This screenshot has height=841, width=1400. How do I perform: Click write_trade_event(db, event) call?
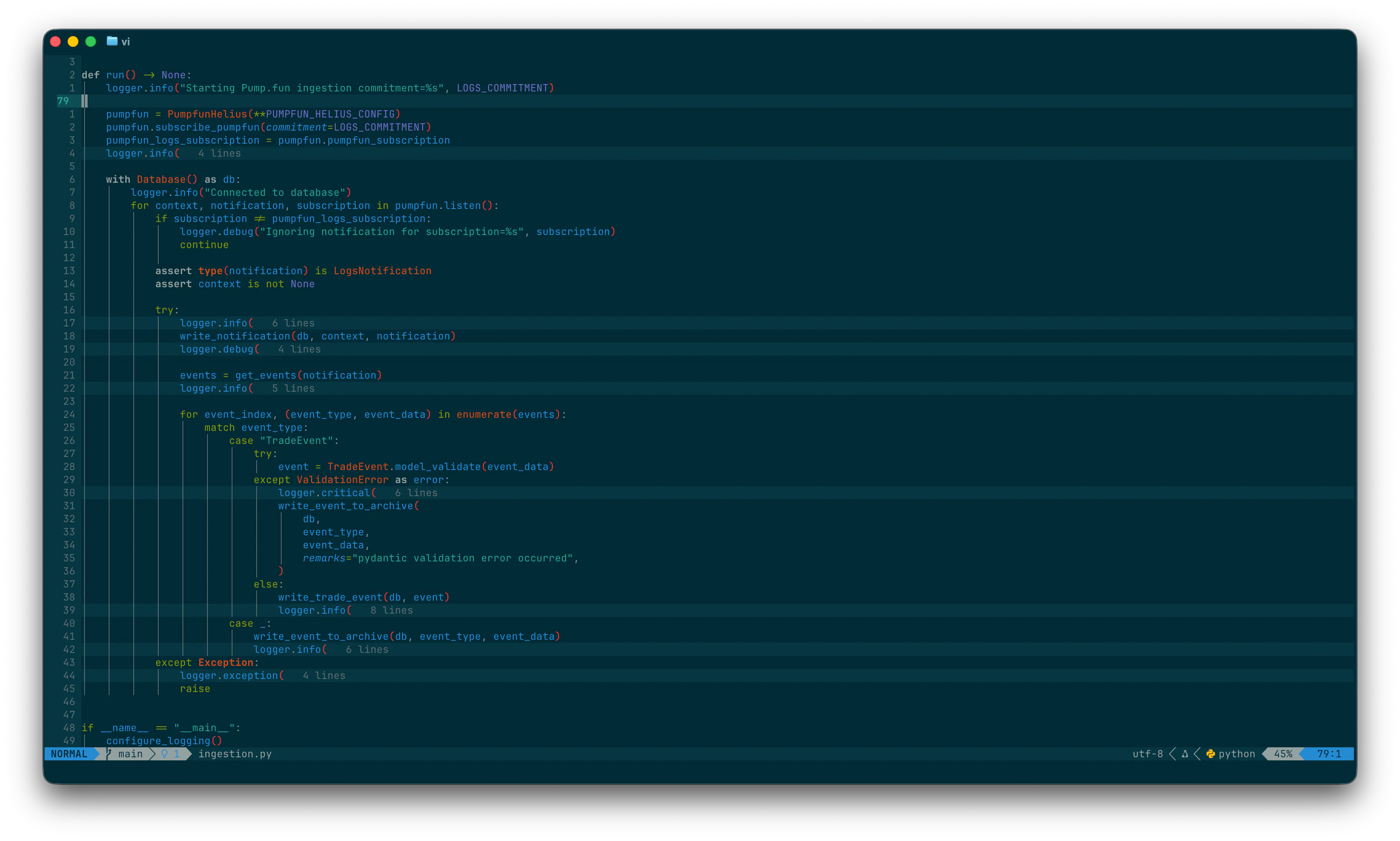pyautogui.click(x=364, y=597)
